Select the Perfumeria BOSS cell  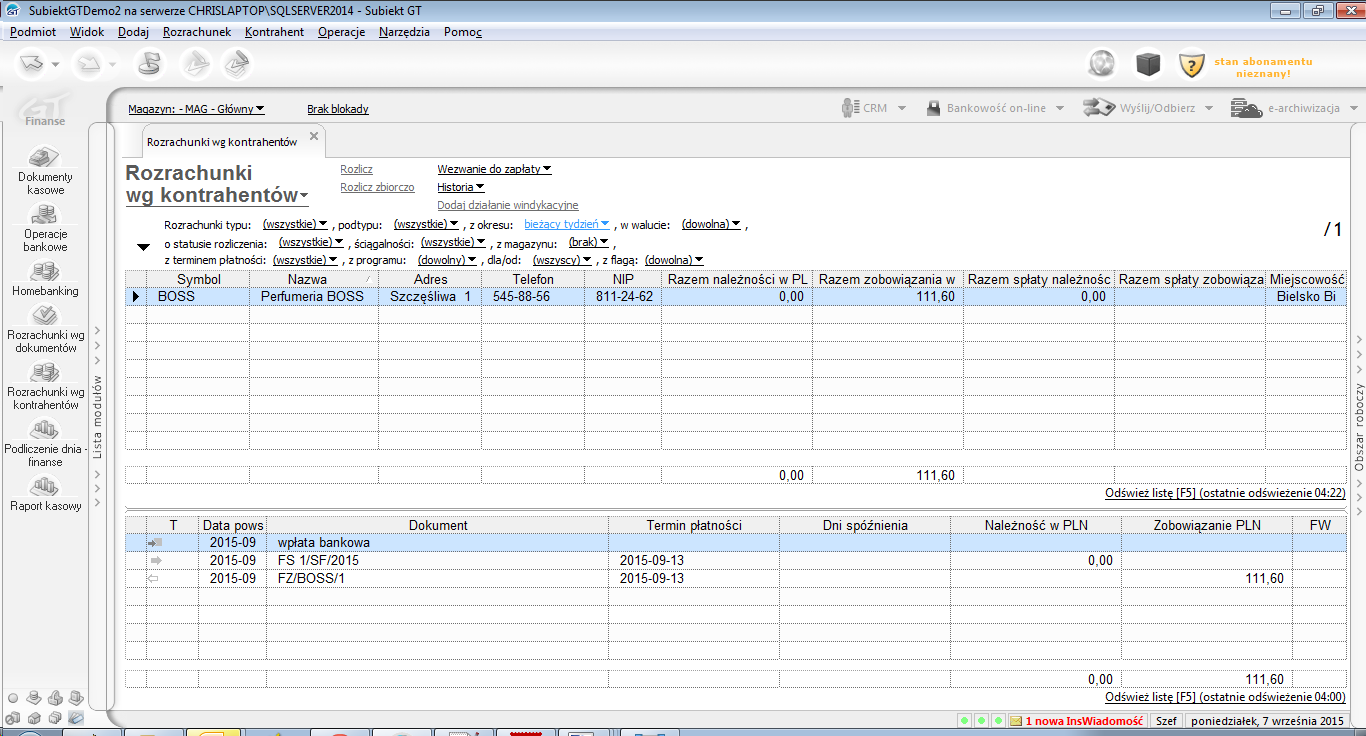coord(313,297)
